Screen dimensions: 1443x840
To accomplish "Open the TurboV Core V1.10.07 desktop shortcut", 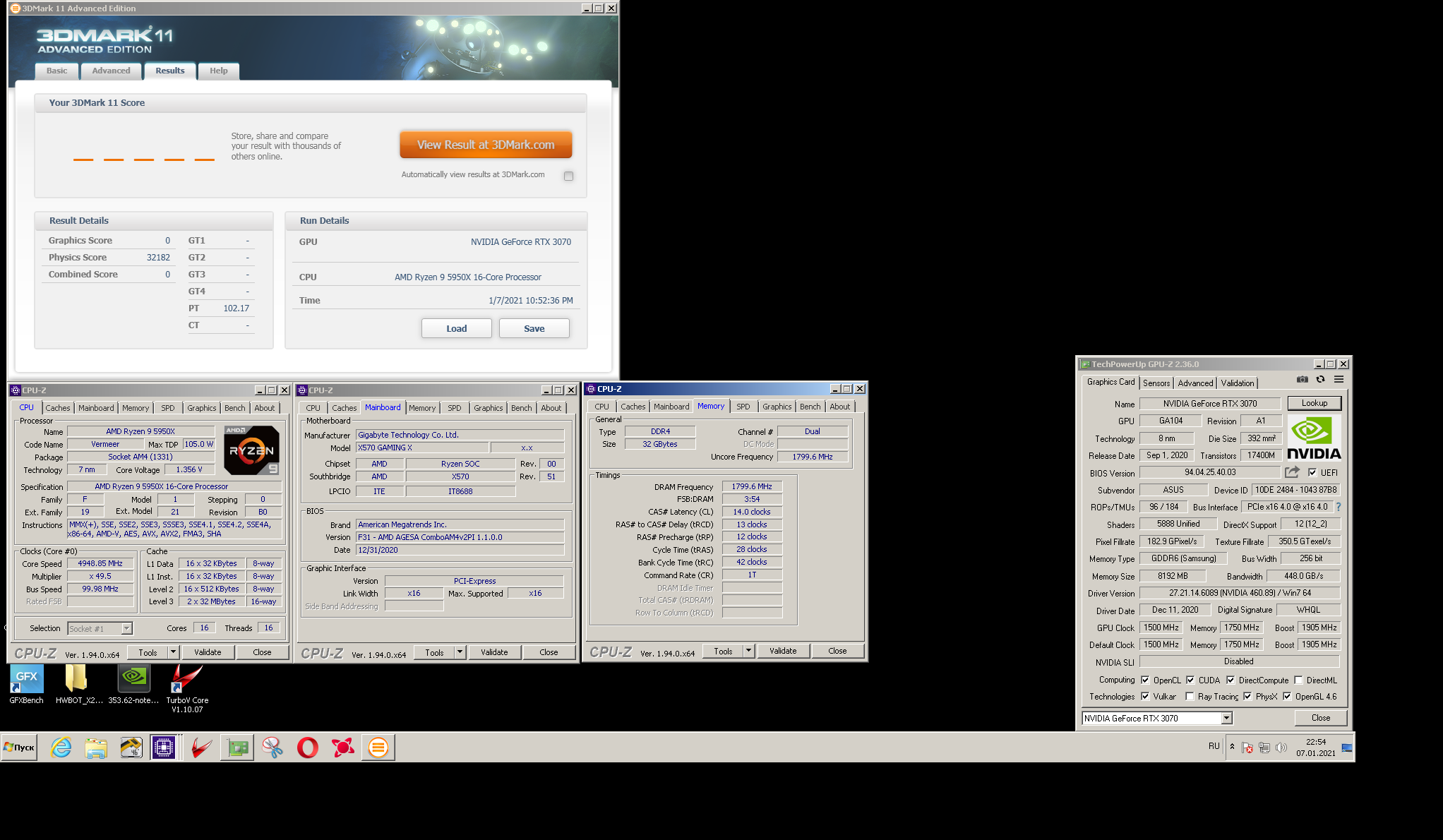I will pyautogui.click(x=187, y=688).
